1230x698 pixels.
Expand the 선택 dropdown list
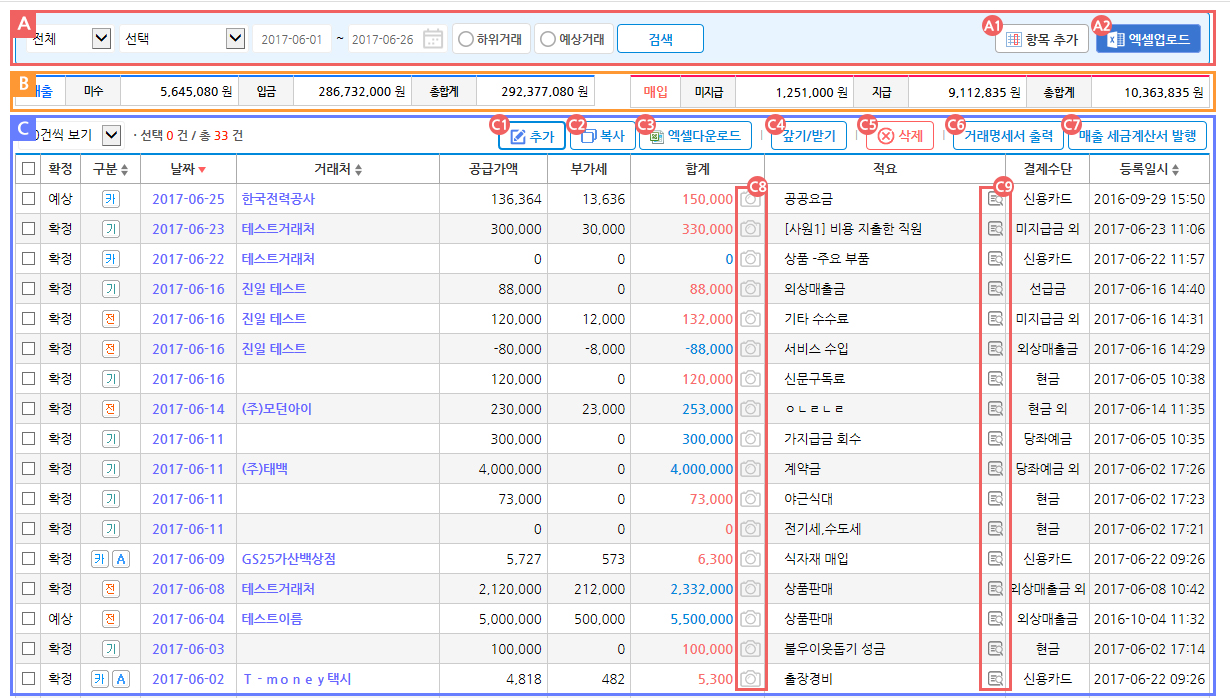point(182,38)
